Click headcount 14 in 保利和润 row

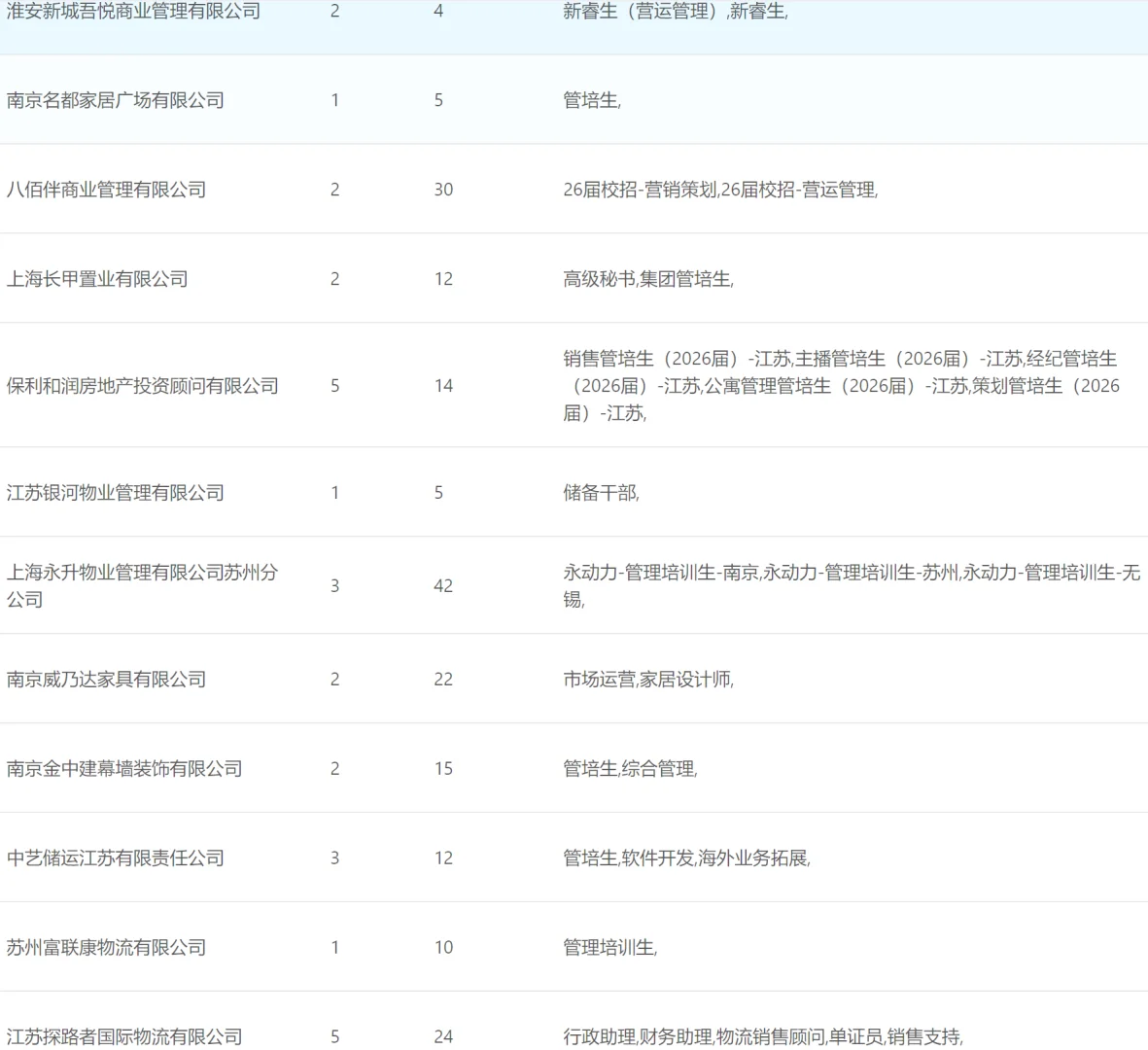pyautogui.click(x=443, y=386)
